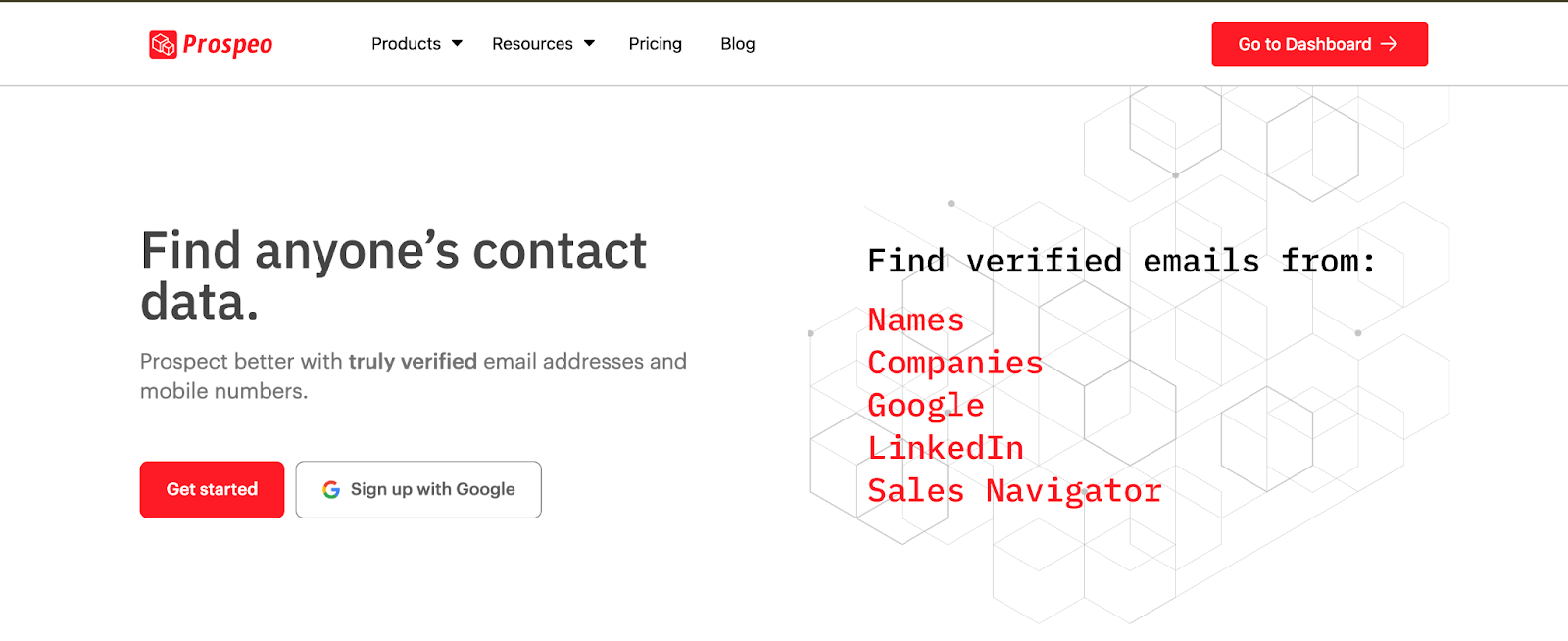
Task: Go to the Pricing page
Action: pyautogui.click(x=655, y=44)
